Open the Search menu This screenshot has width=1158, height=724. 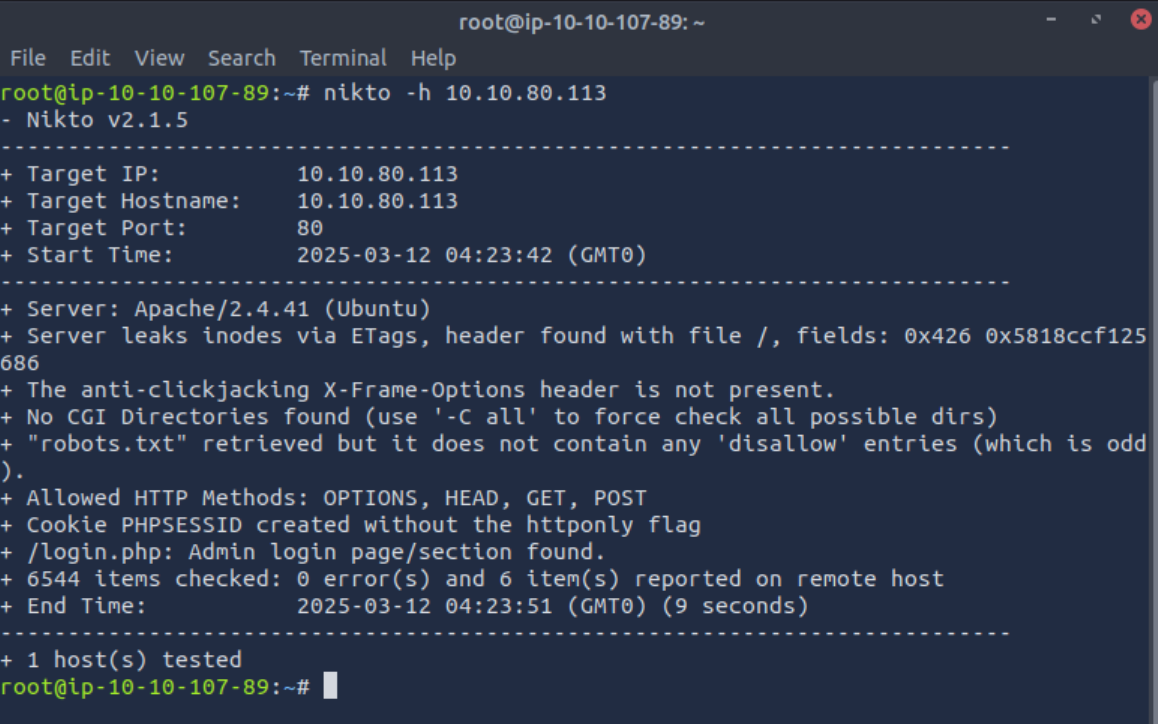[241, 58]
